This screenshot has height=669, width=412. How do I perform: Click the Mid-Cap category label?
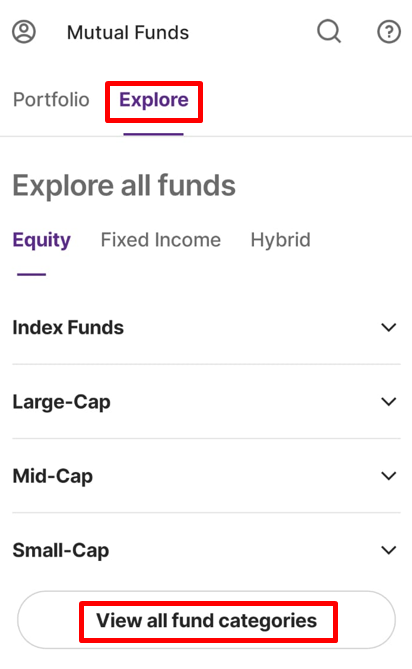tap(52, 476)
